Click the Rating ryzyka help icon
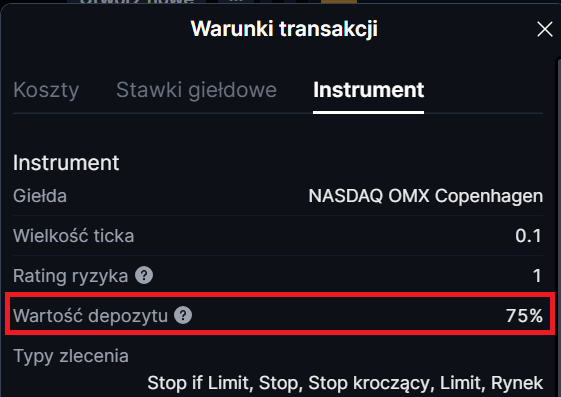 144,275
